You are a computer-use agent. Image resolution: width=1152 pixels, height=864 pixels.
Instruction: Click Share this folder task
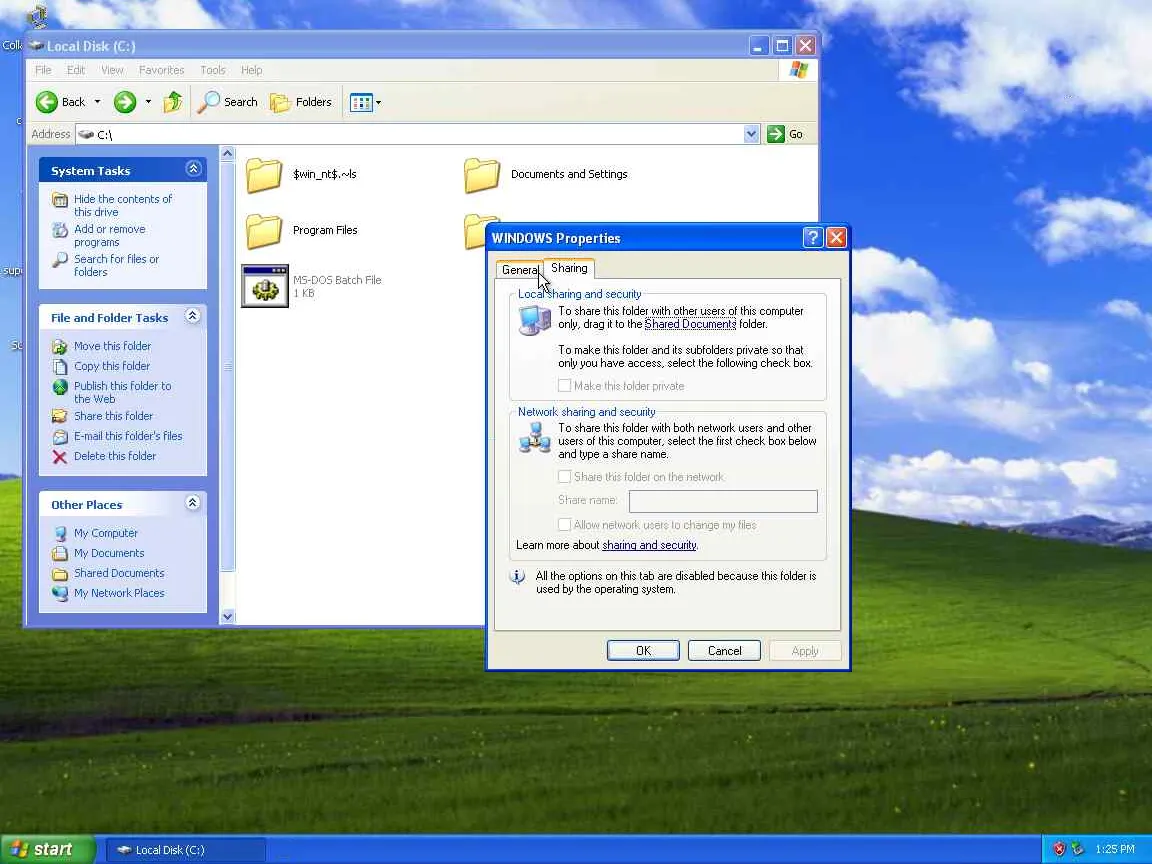click(x=113, y=416)
